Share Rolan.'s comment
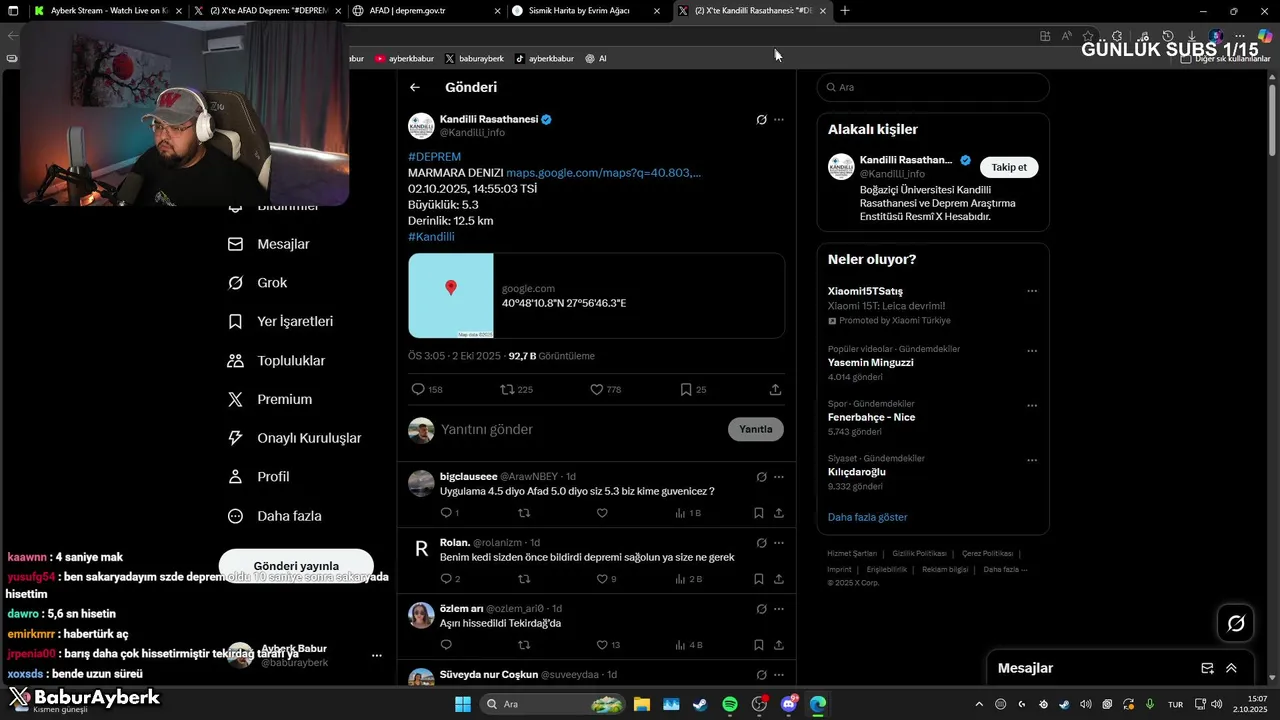 coord(778,579)
